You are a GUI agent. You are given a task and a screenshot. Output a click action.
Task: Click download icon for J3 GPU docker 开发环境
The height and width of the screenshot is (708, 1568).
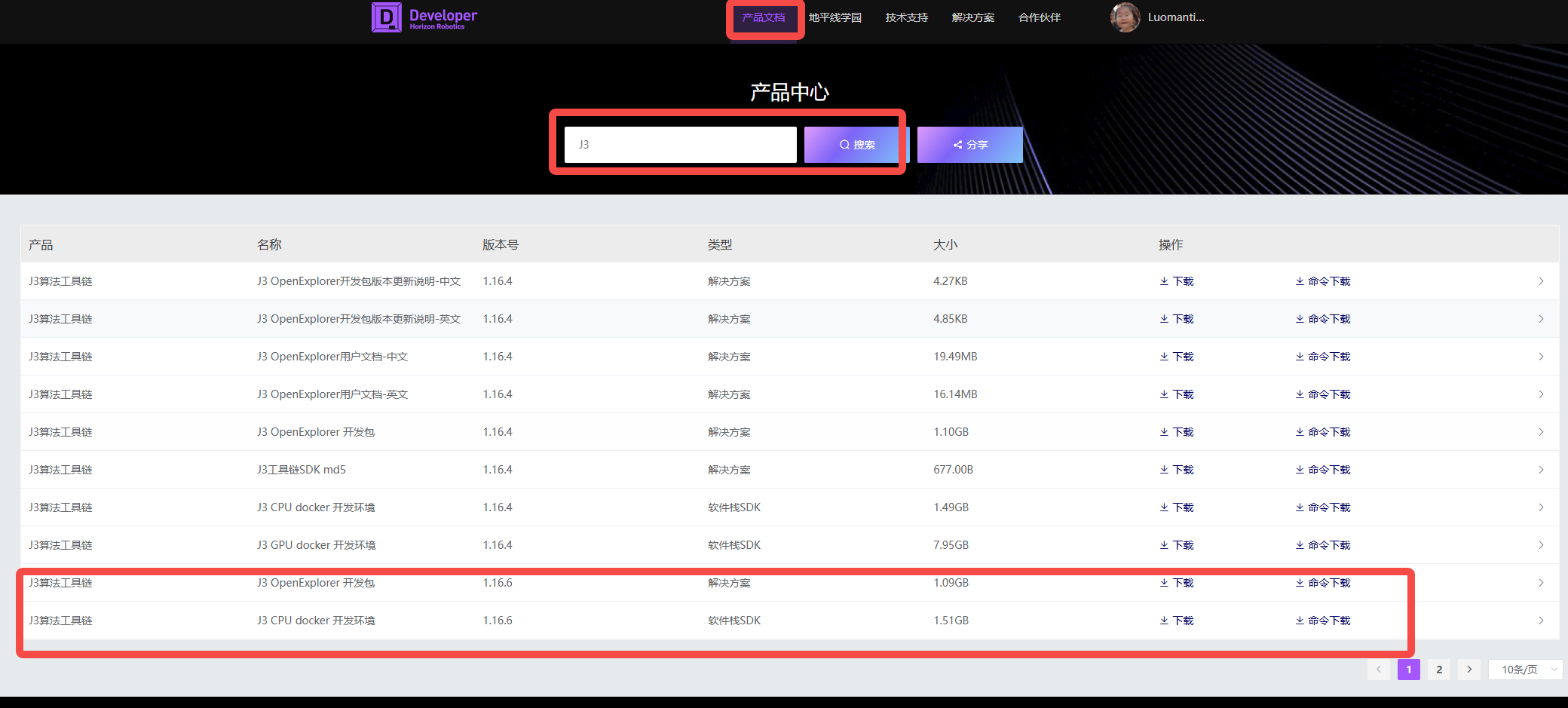click(x=1177, y=545)
